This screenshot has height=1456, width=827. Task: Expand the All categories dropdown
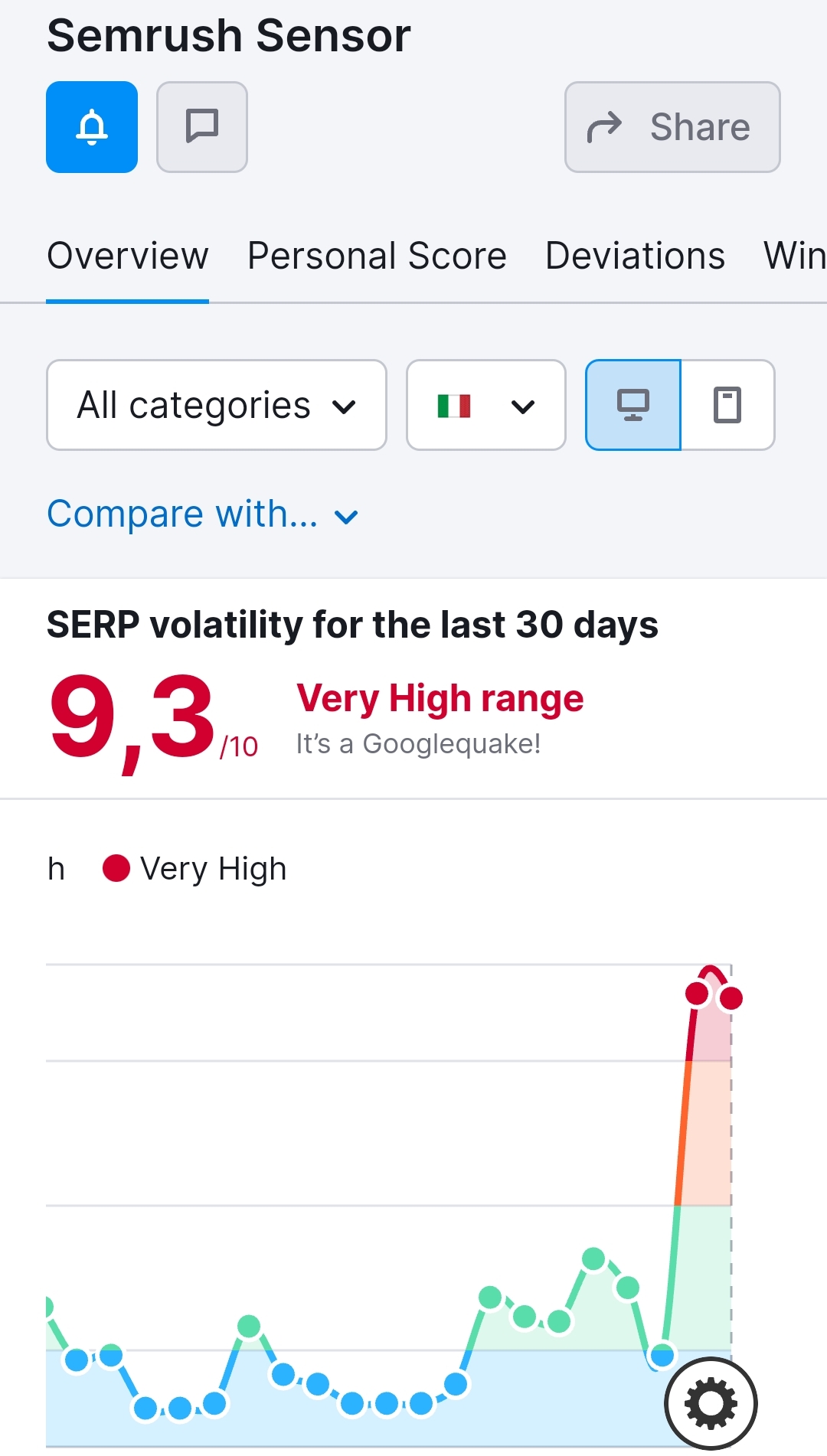point(217,405)
